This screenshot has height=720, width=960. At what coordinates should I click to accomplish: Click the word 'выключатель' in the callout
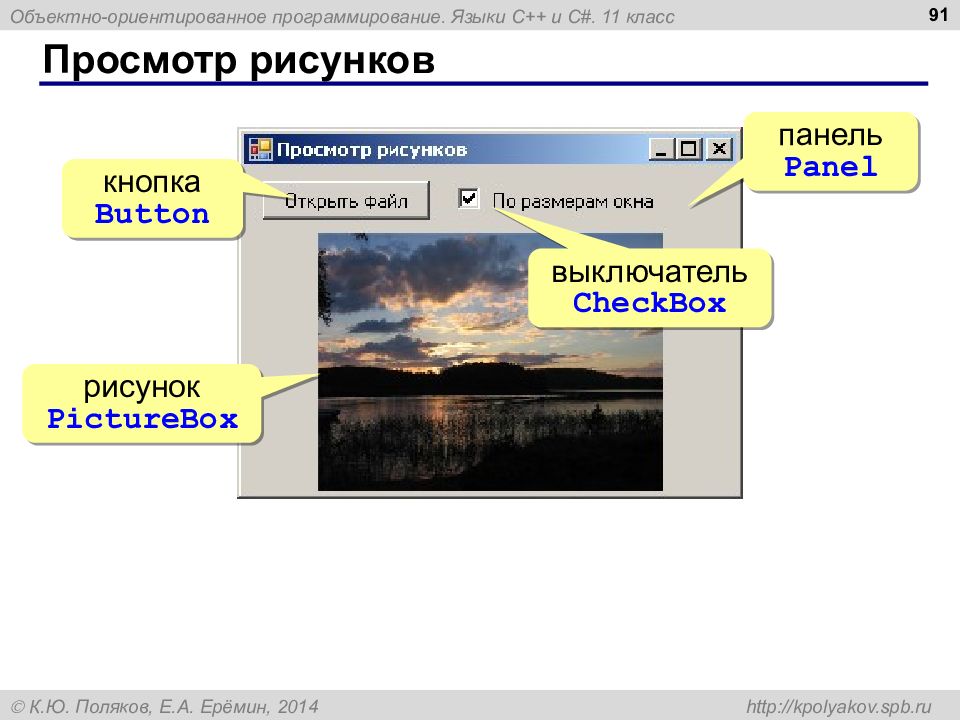click(649, 272)
